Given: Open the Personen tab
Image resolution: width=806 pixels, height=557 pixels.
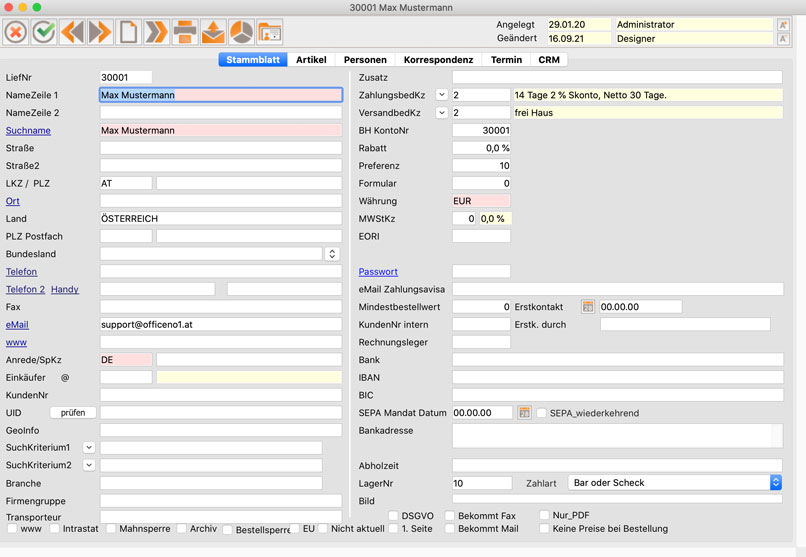Looking at the screenshot, I should pyautogui.click(x=365, y=60).
